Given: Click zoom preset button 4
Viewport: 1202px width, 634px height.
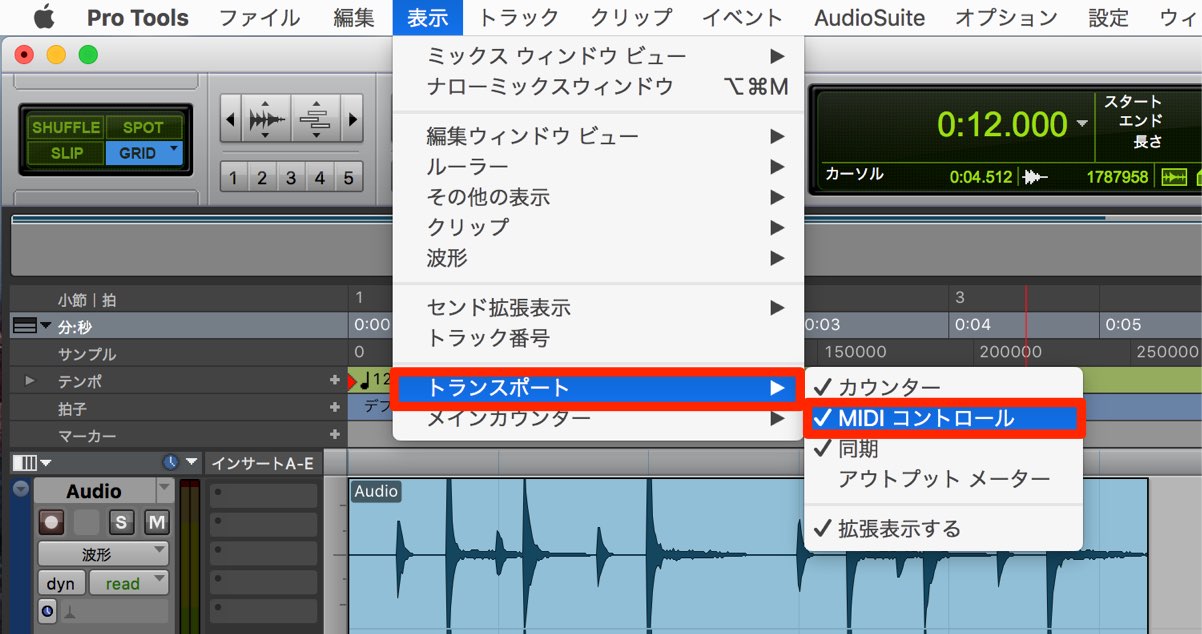Looking at the screenshot, I should point(320,178).
